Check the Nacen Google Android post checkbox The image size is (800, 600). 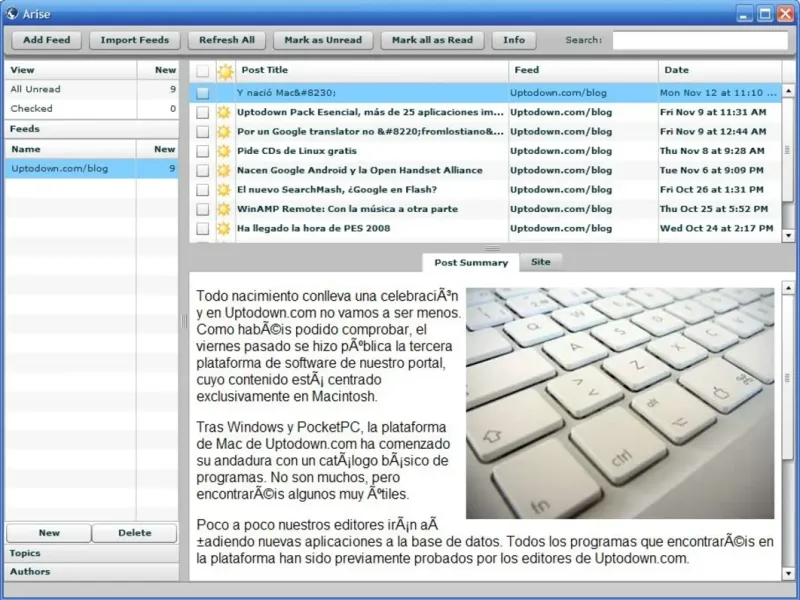click(203, 170)
